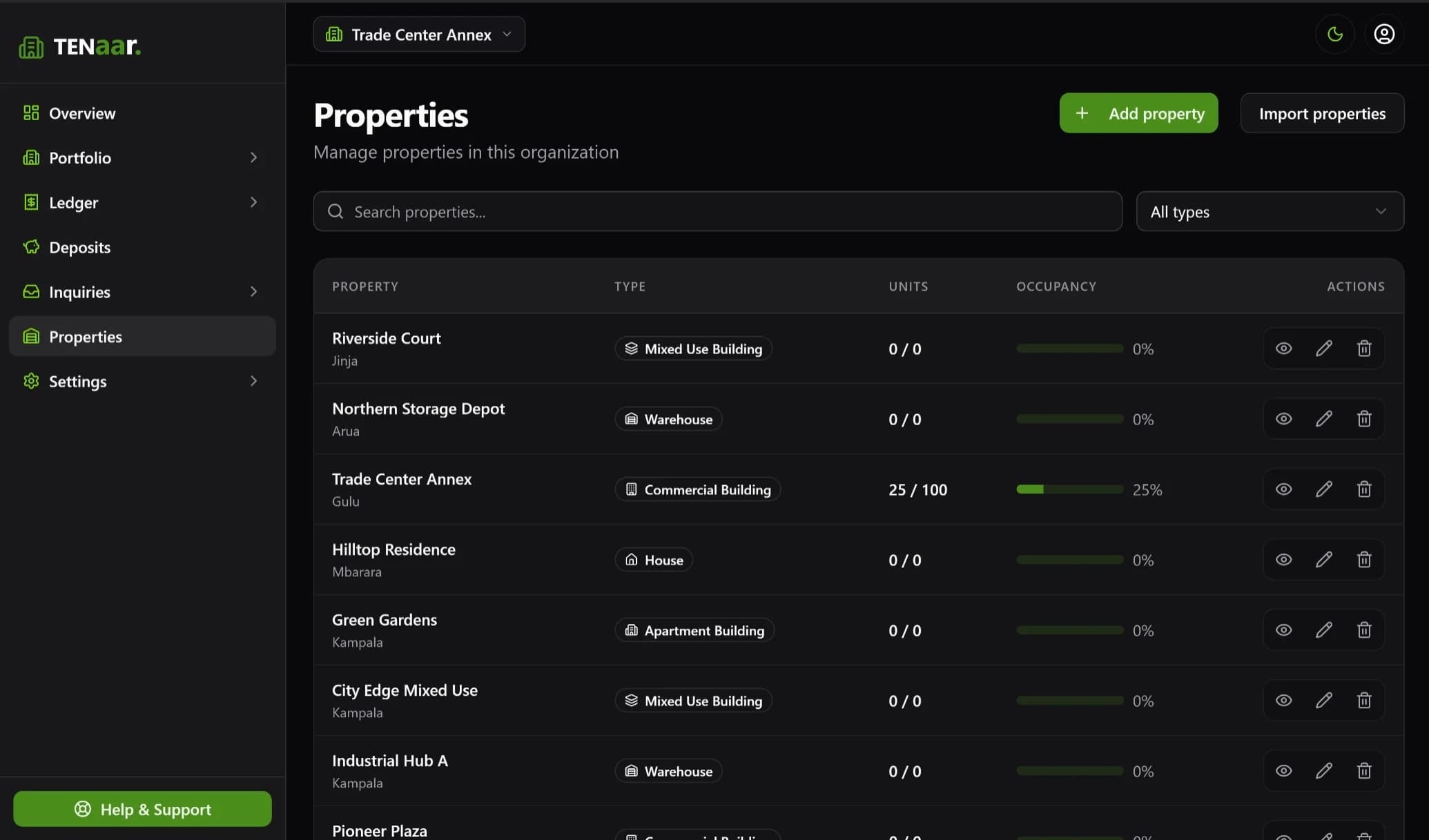The width and height of the screenshot is (1429, 840).
Task: Select the Deposits piggy bank icon
Action: point(31,246)
